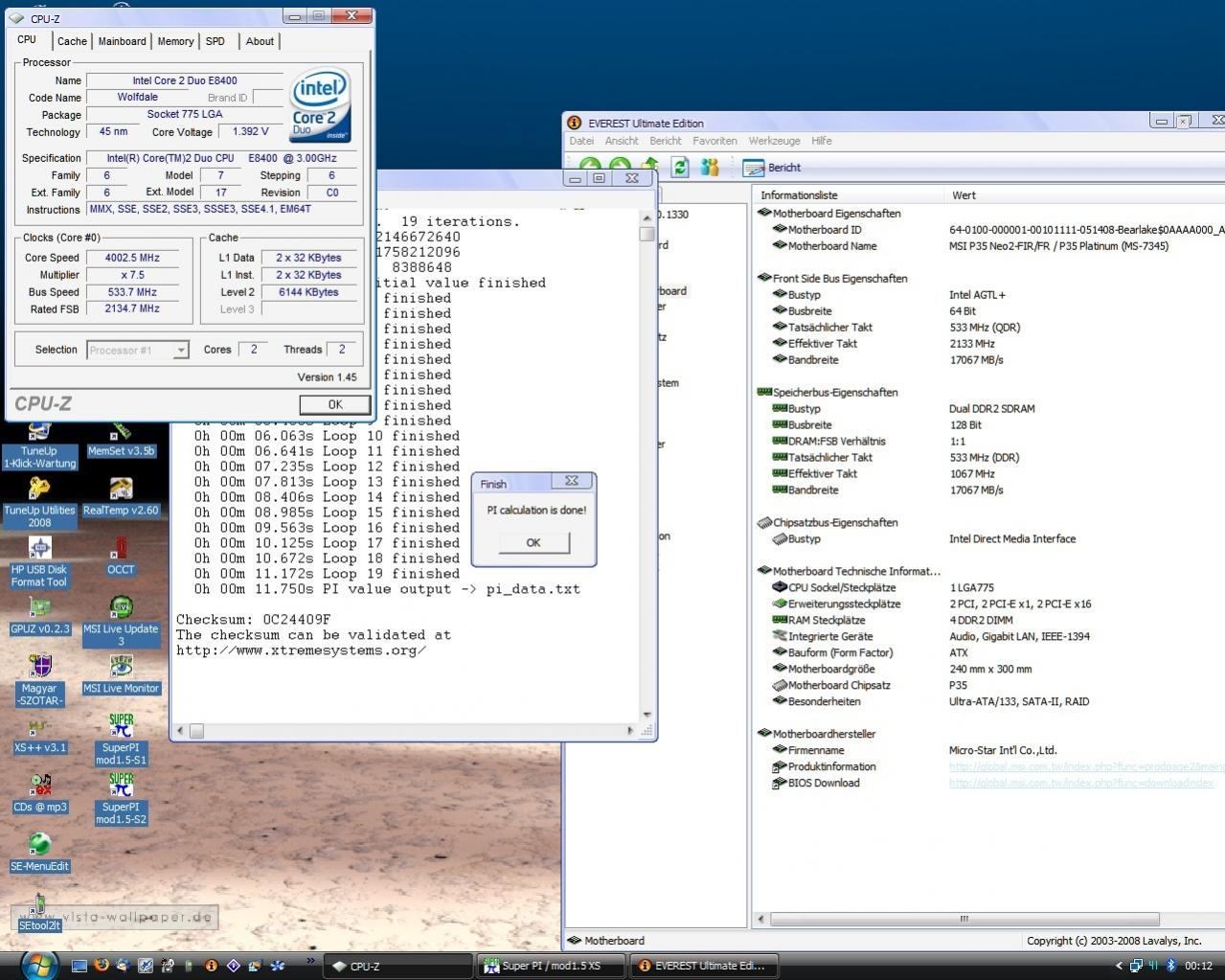Switch to CPU-Z taskbar button
1225x980 pixels.
(x=397, y=966)
